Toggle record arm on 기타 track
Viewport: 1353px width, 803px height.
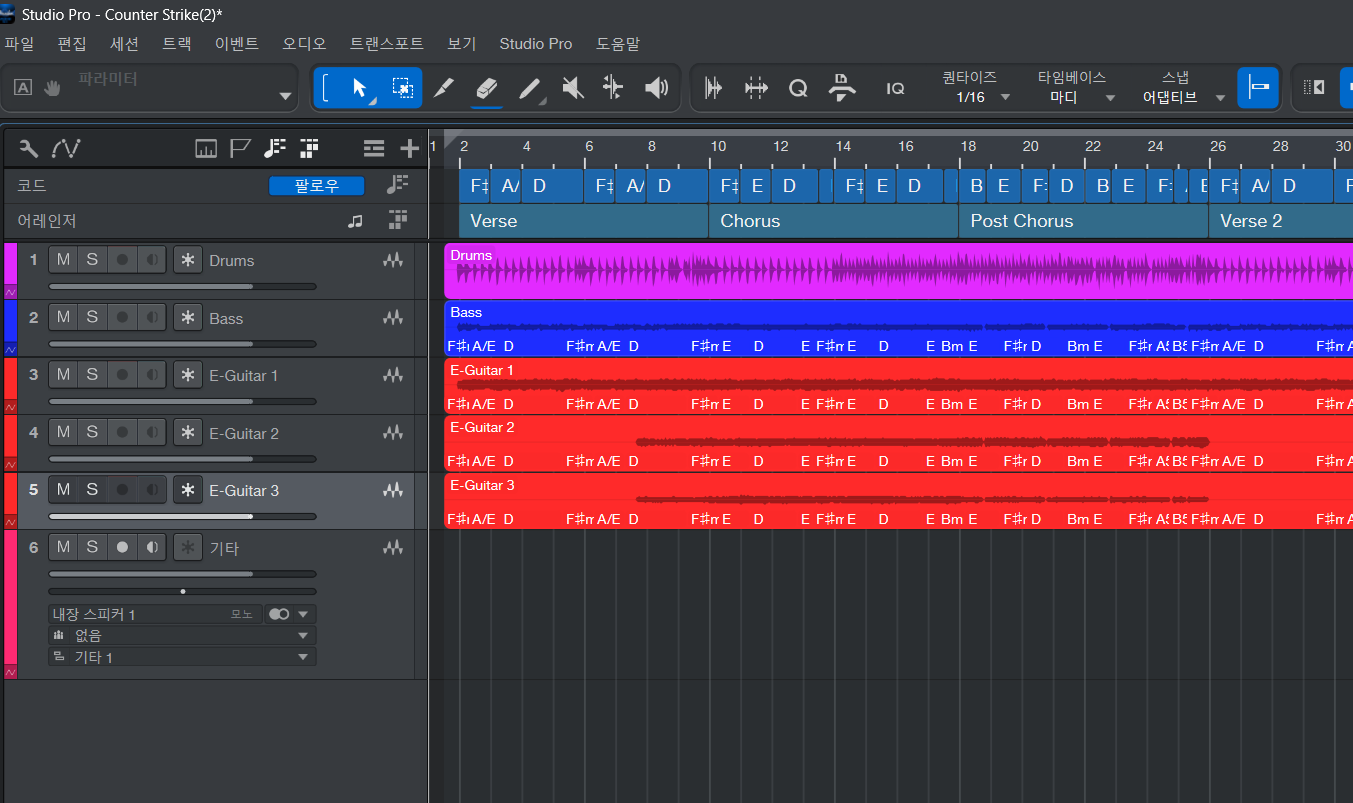click(122, 548)
